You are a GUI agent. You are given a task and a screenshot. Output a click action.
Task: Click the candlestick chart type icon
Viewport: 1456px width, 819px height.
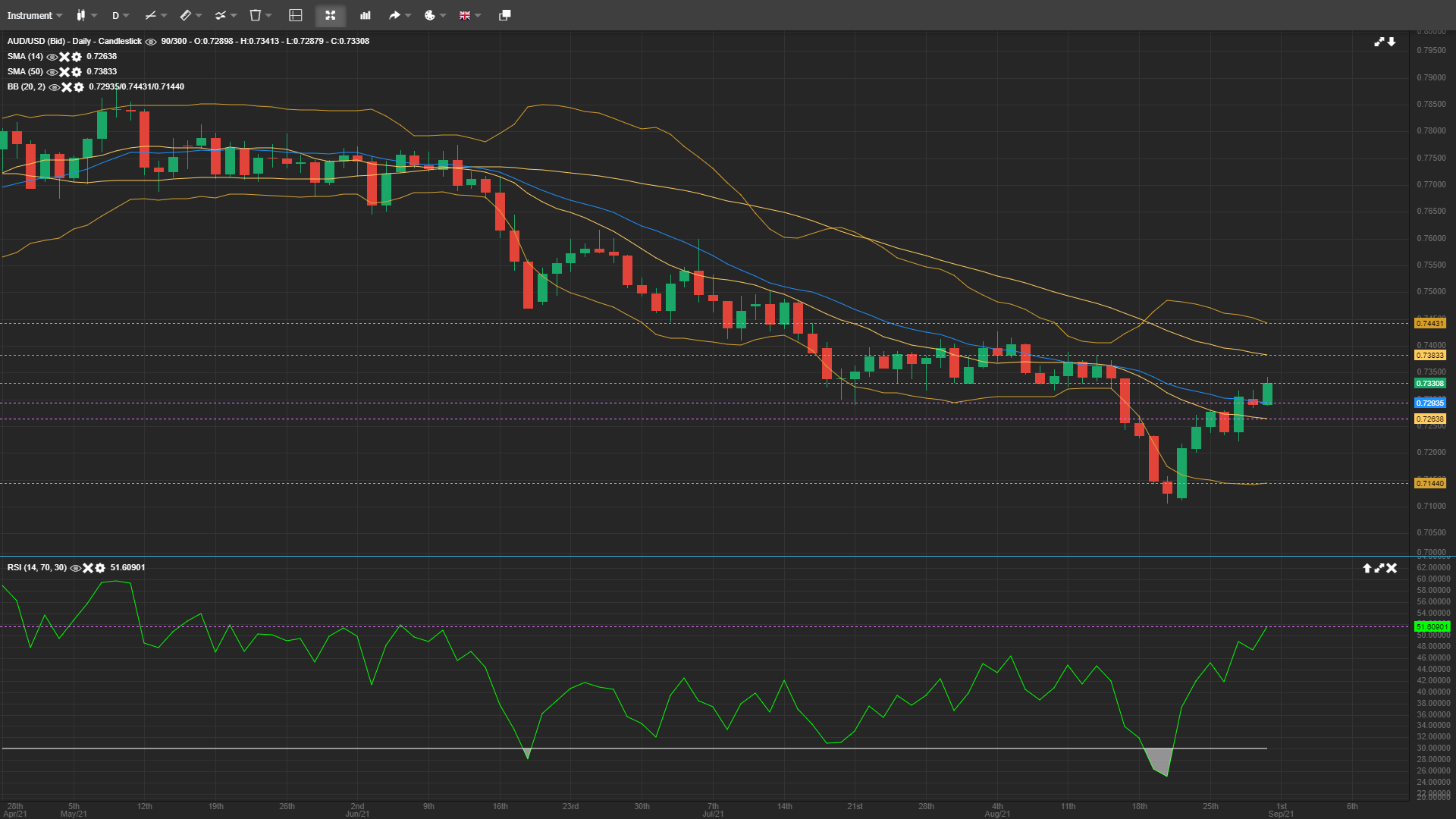(x=81, y=15)
